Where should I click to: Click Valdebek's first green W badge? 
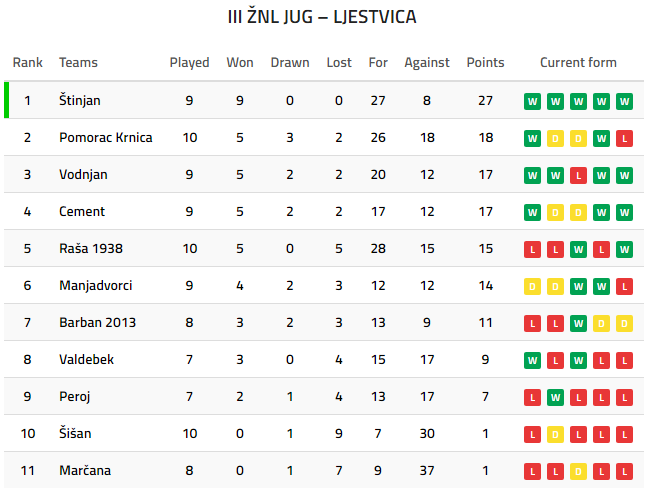(x=531, y=360)
